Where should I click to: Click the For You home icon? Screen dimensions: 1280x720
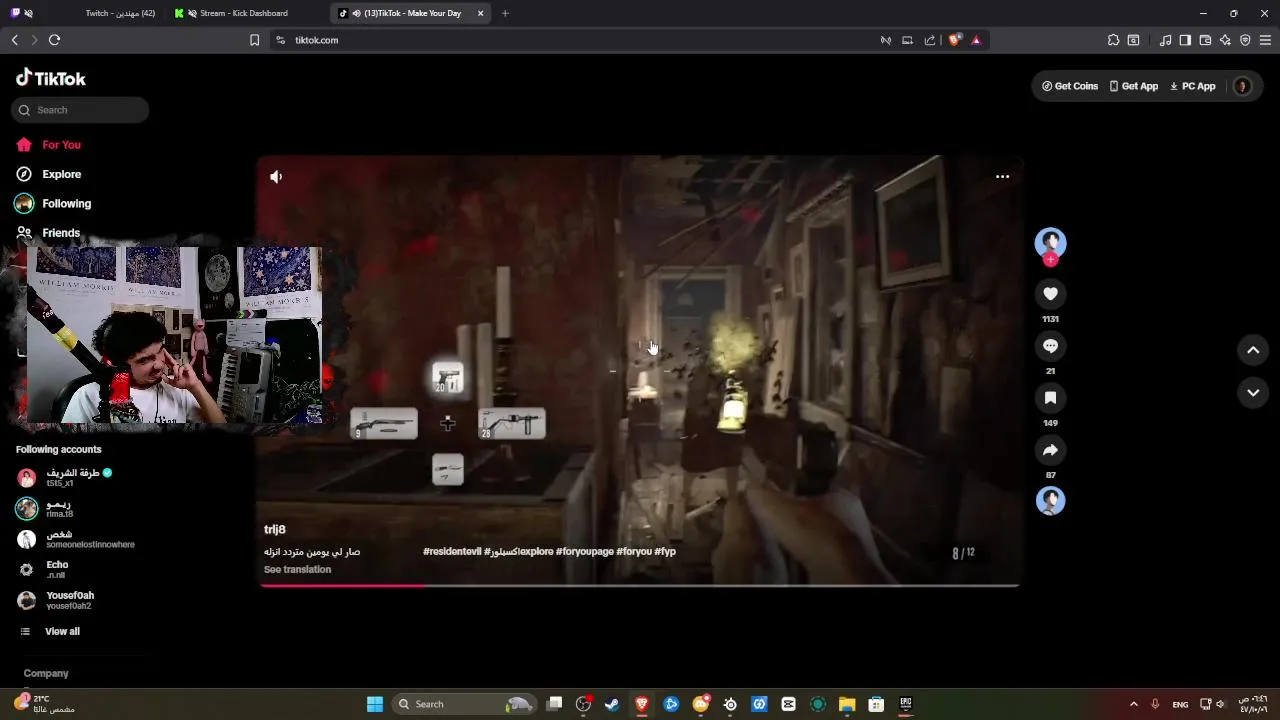click(24, 145)
